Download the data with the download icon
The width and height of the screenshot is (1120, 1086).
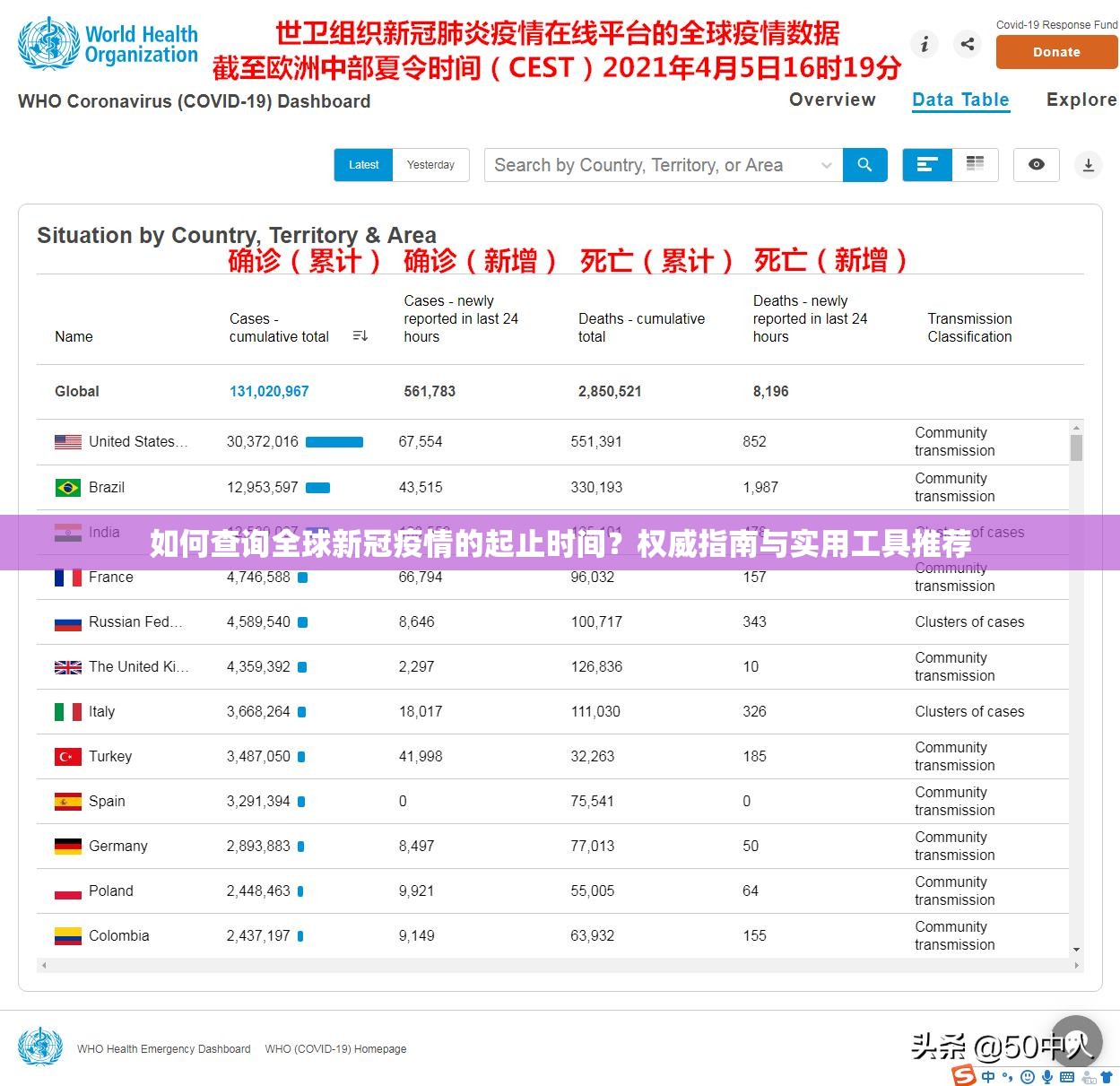pyautogui.click(x=1088, y=165)
